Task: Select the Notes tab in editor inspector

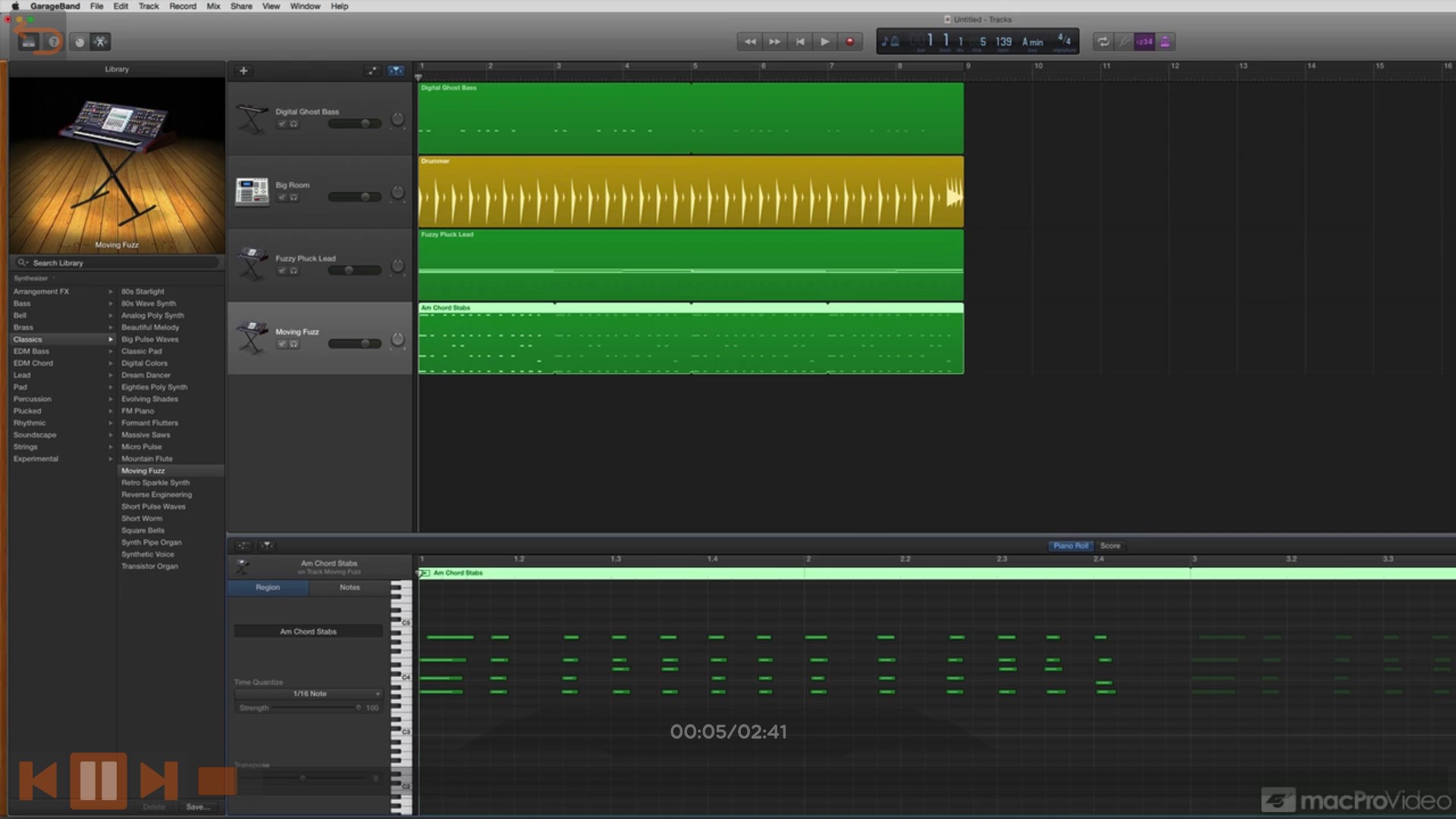Action: pos(349,587)
